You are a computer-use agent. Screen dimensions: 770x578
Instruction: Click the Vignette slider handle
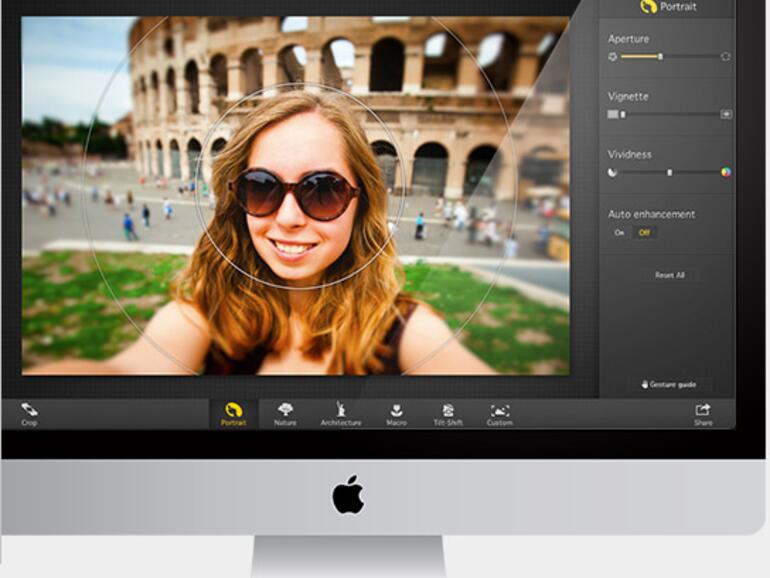623,114
